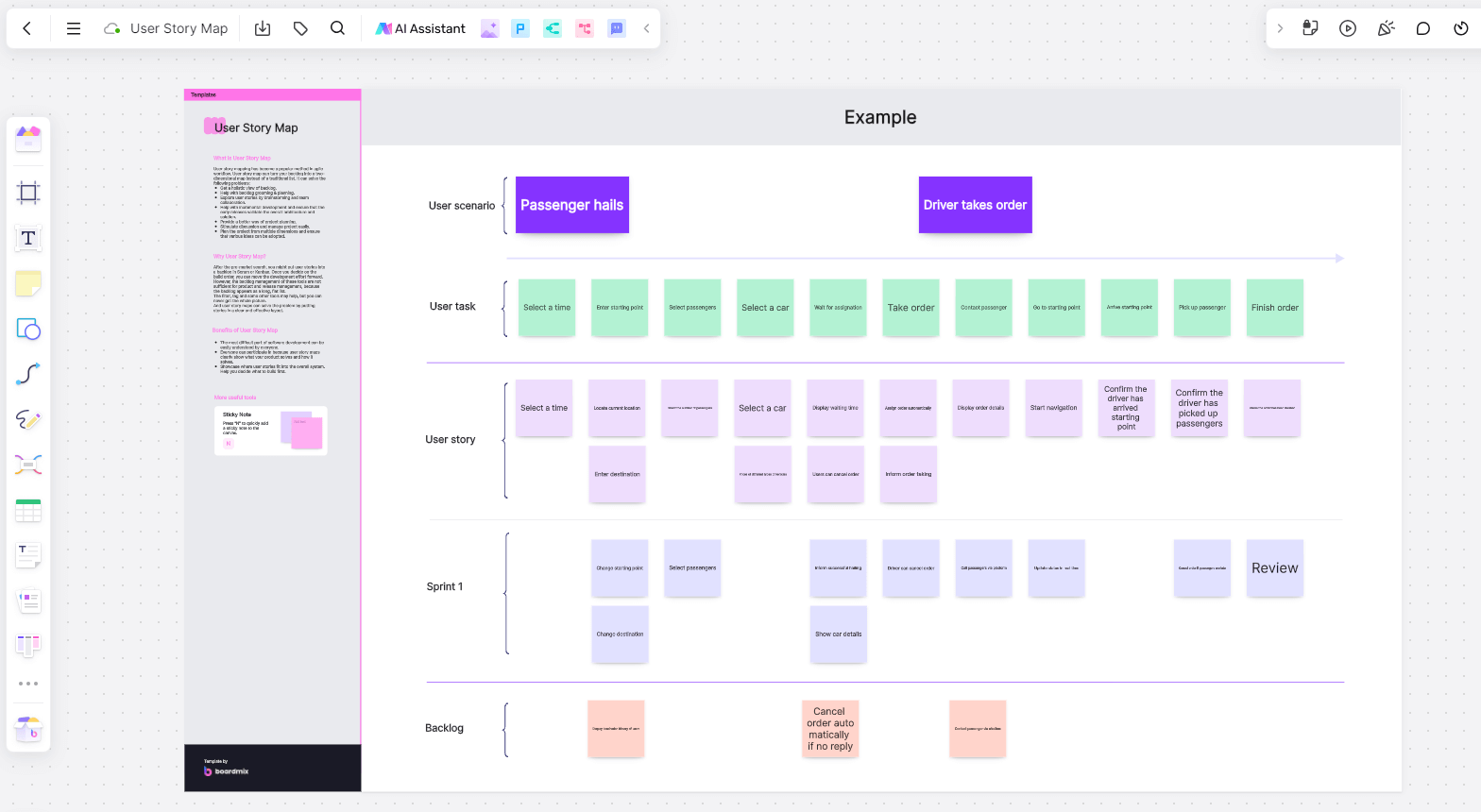1481x812 pixels.
Task: Open the export/download icon
Action: point(263,28)
